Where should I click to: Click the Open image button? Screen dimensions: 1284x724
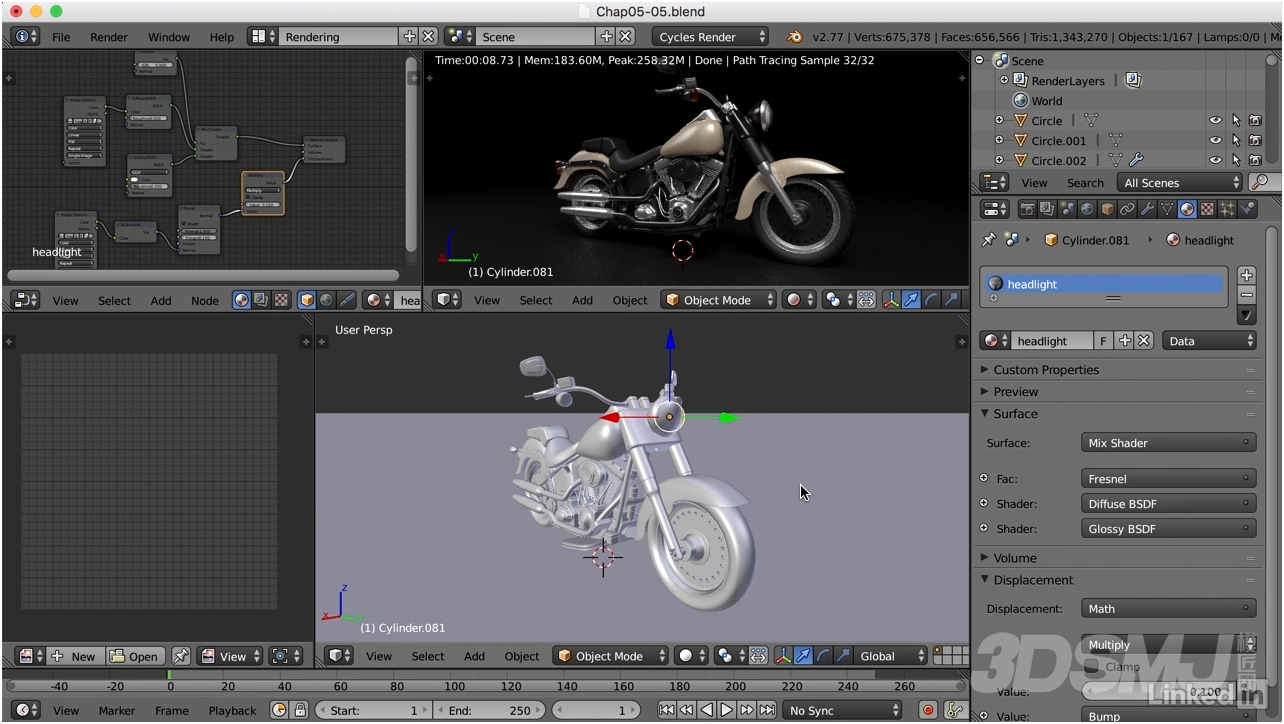click(135, 657)
